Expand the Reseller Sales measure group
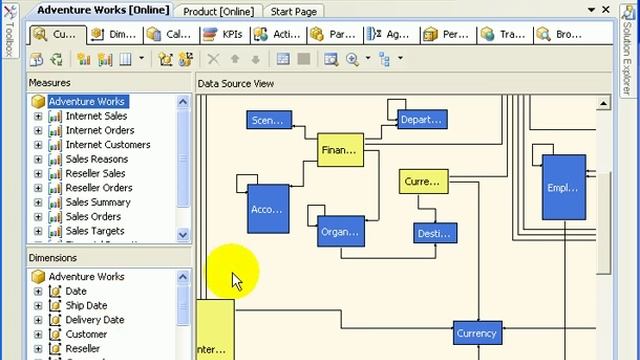Screen dimensions: 640x360 tap(38, 173)
